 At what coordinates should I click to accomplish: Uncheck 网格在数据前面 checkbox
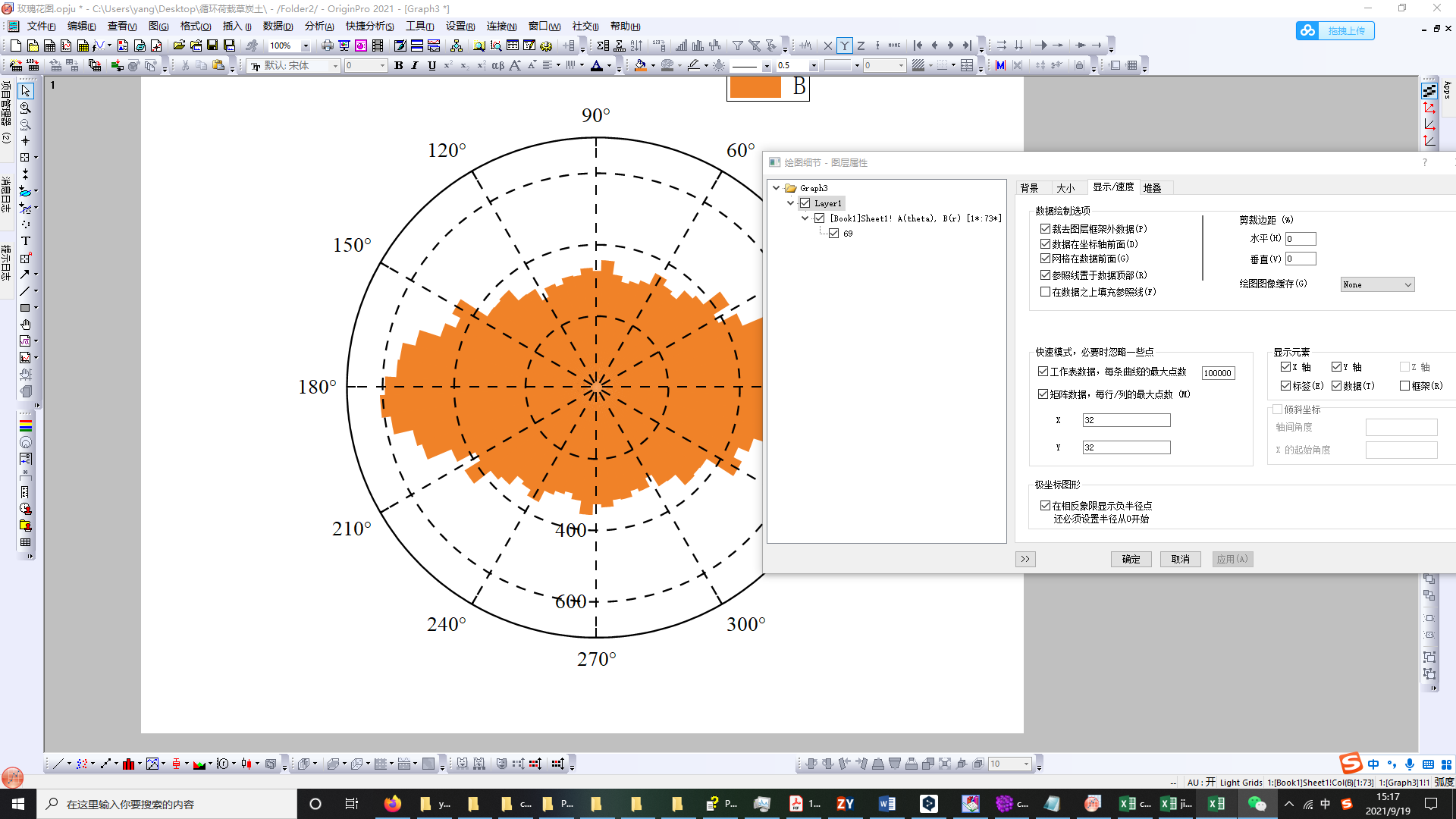(1045, 259)
